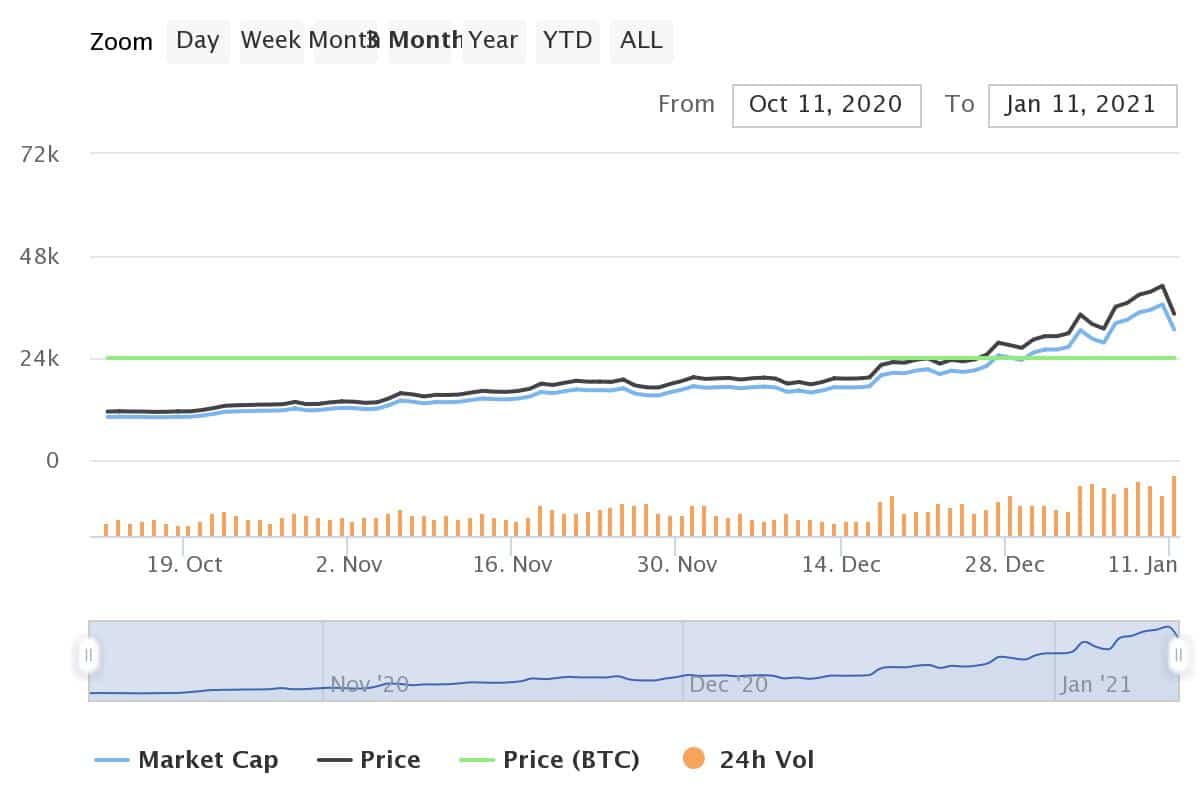Viewport: 1200px width, 800px height.
Task: Click the last volume bar near 11. Jan
Action: pyautogui.click(x=1173, y=507)
